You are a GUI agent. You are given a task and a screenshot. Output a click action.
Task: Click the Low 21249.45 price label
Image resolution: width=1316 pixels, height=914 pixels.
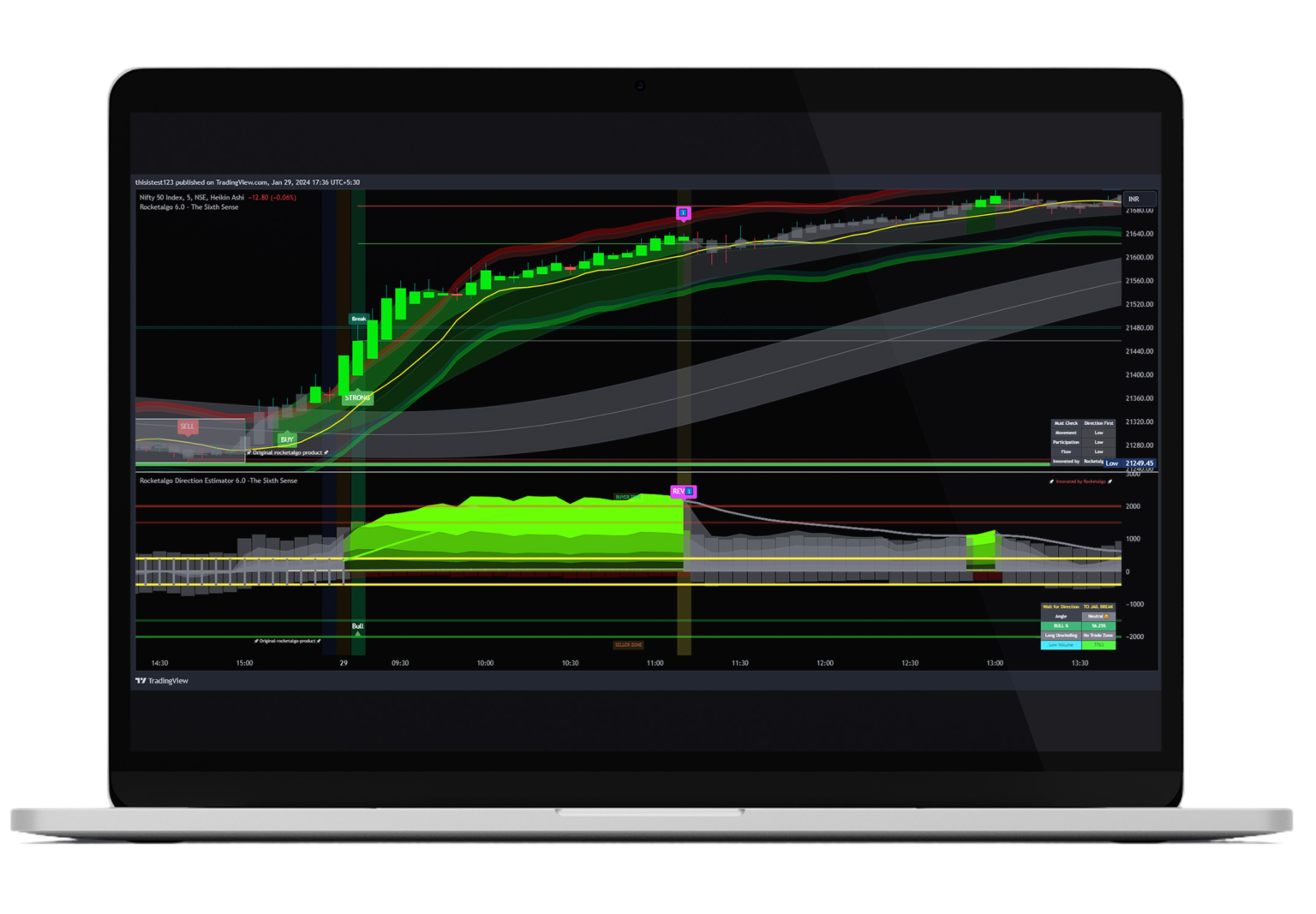[x=1129, y=463]
